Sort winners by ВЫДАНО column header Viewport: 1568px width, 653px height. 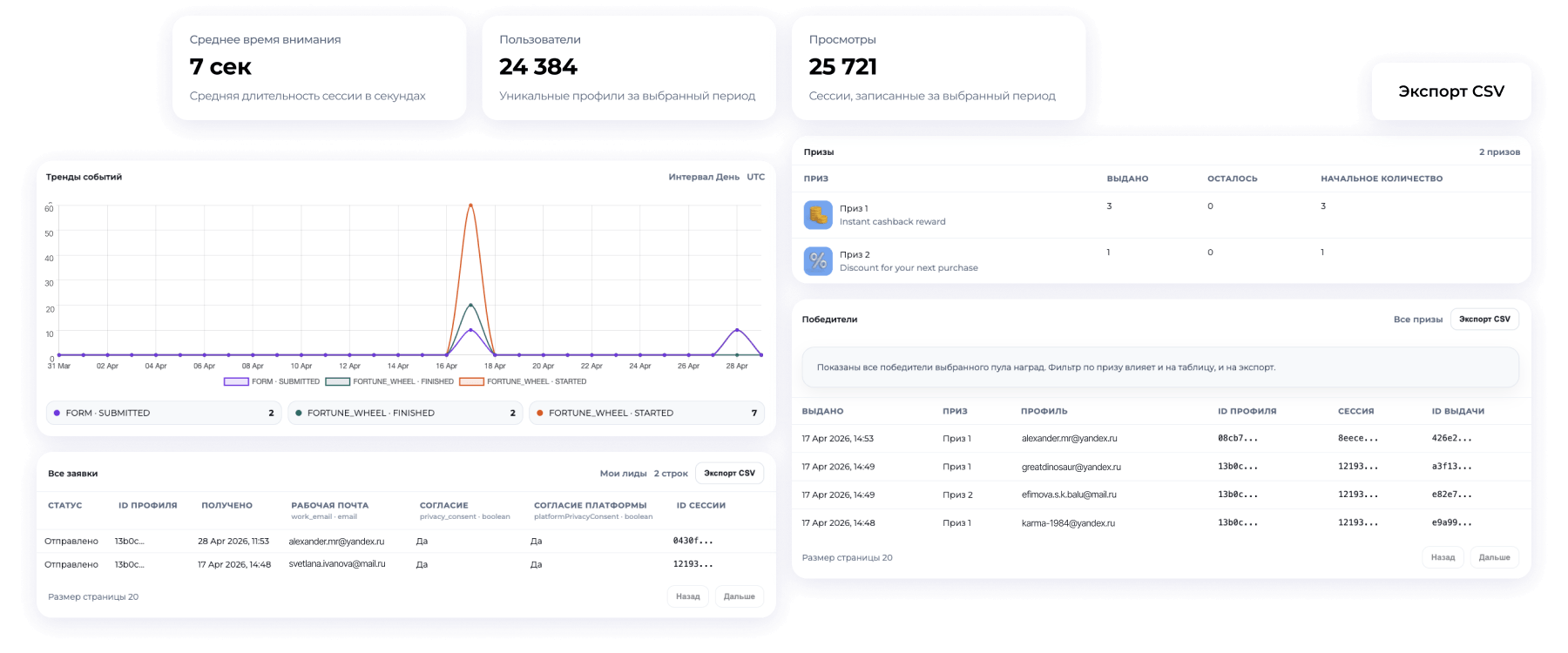click(822, 411)
